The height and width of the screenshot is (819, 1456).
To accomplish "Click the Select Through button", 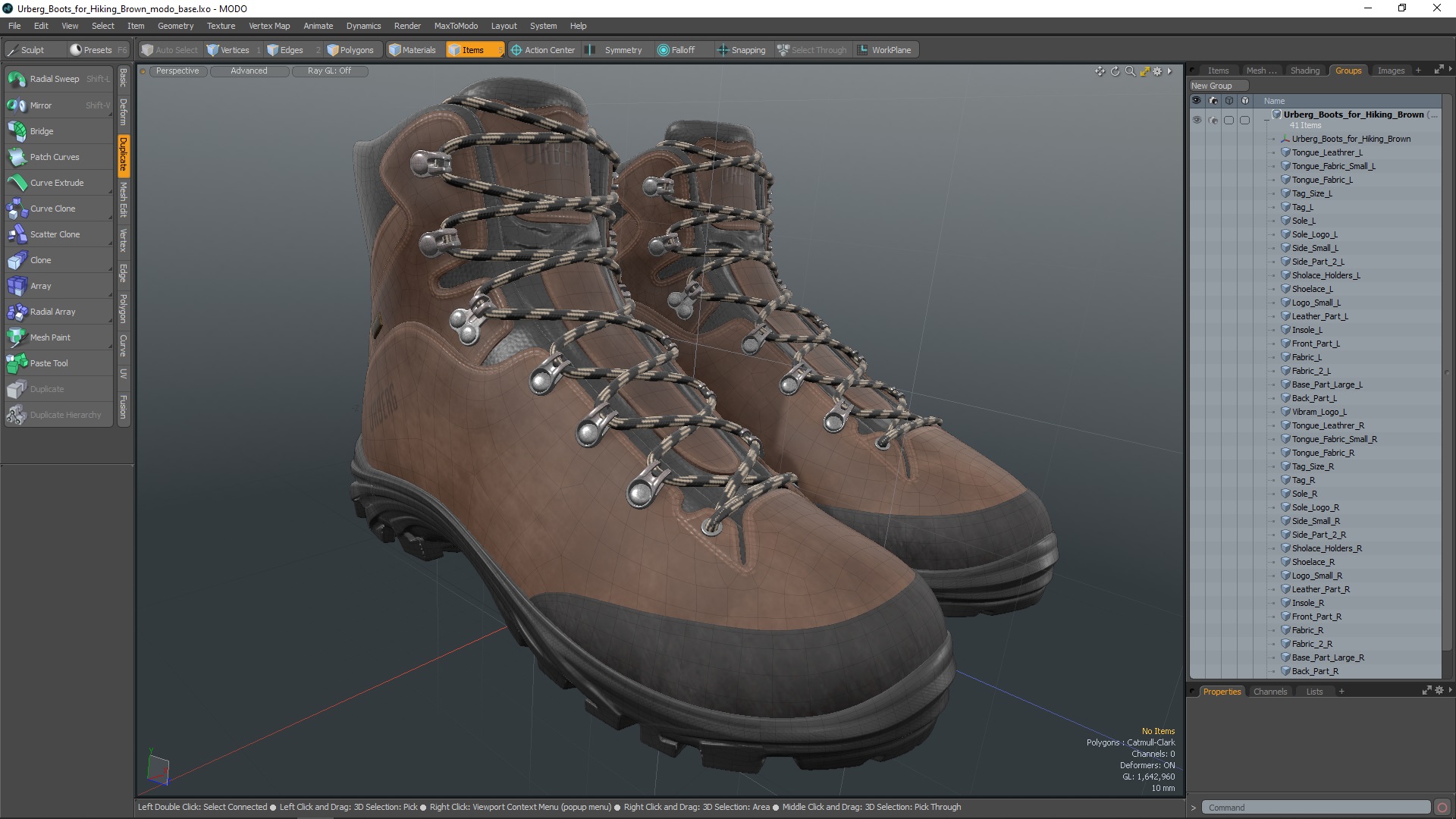I will (812, 50).
